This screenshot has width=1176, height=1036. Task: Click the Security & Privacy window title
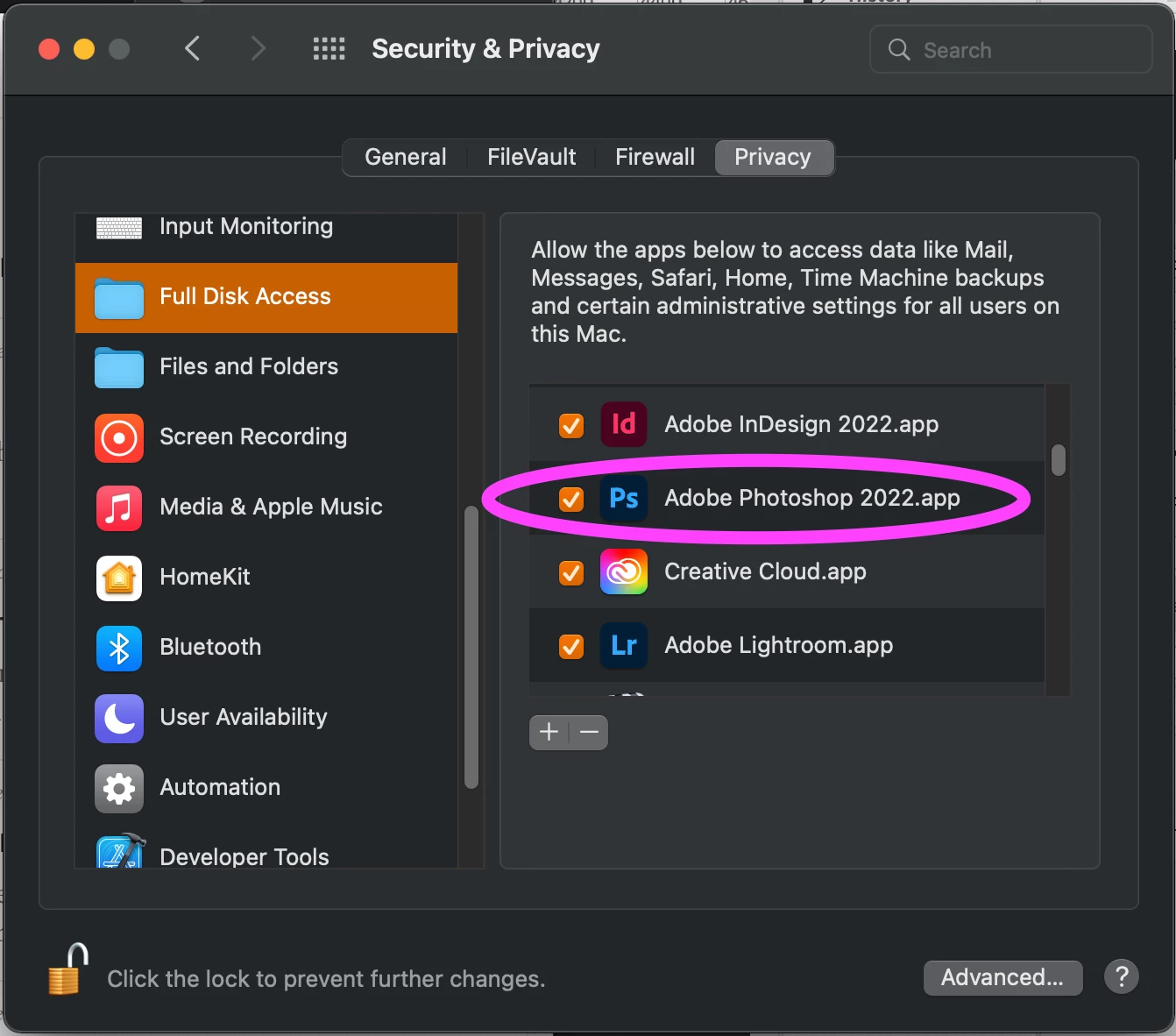[x=485, y=49]
